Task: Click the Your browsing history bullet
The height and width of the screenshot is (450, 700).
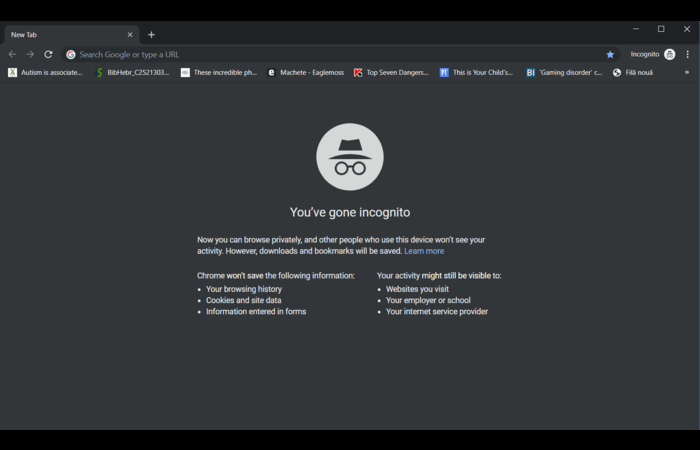Action: (x=244, y=289)
